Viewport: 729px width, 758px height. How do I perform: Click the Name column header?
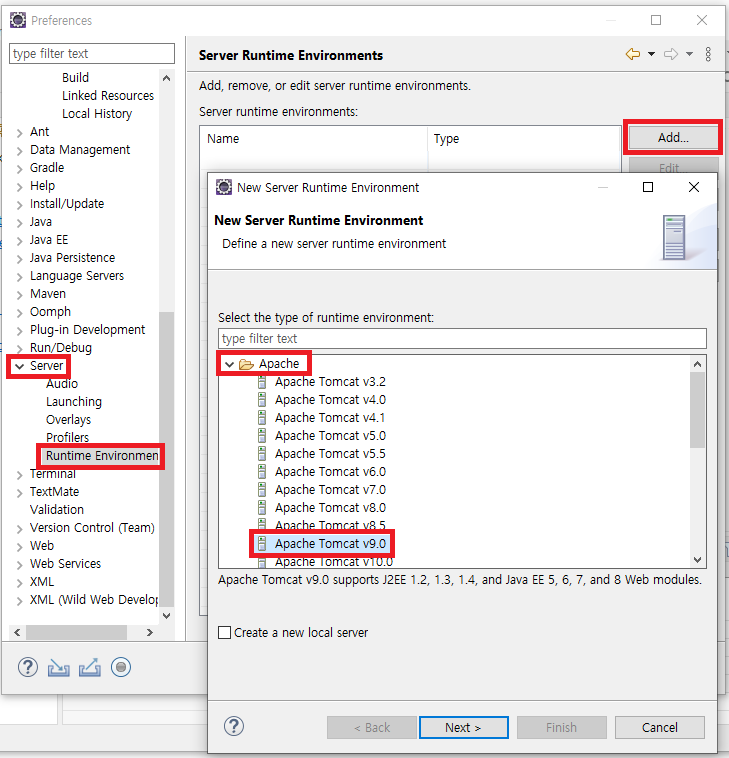point(314,139)
